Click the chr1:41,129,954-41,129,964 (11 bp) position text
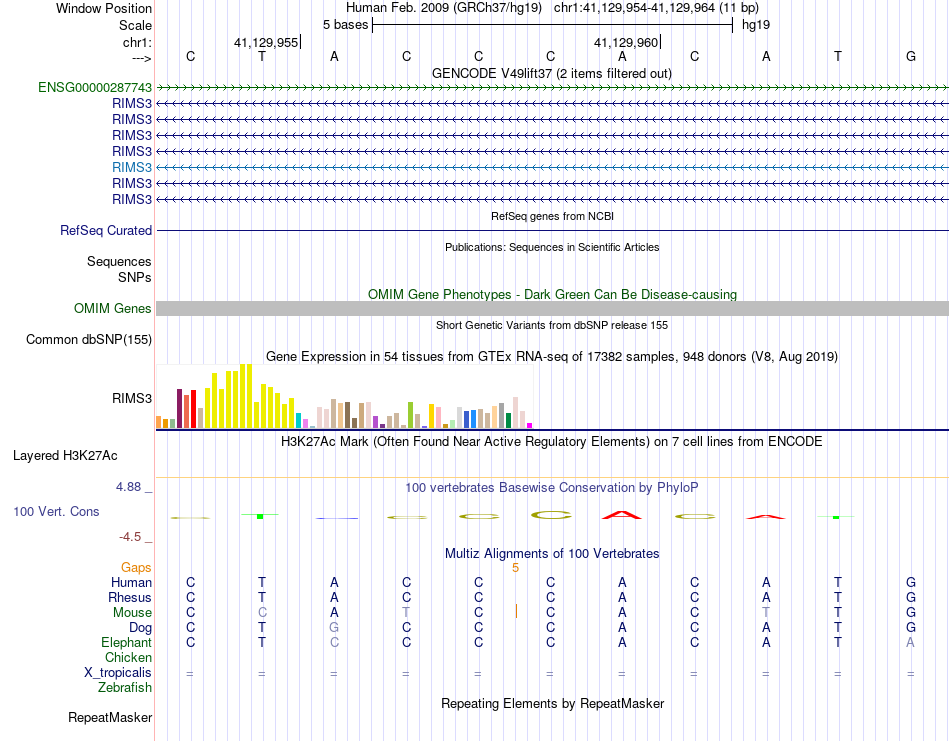 [656, 8]
